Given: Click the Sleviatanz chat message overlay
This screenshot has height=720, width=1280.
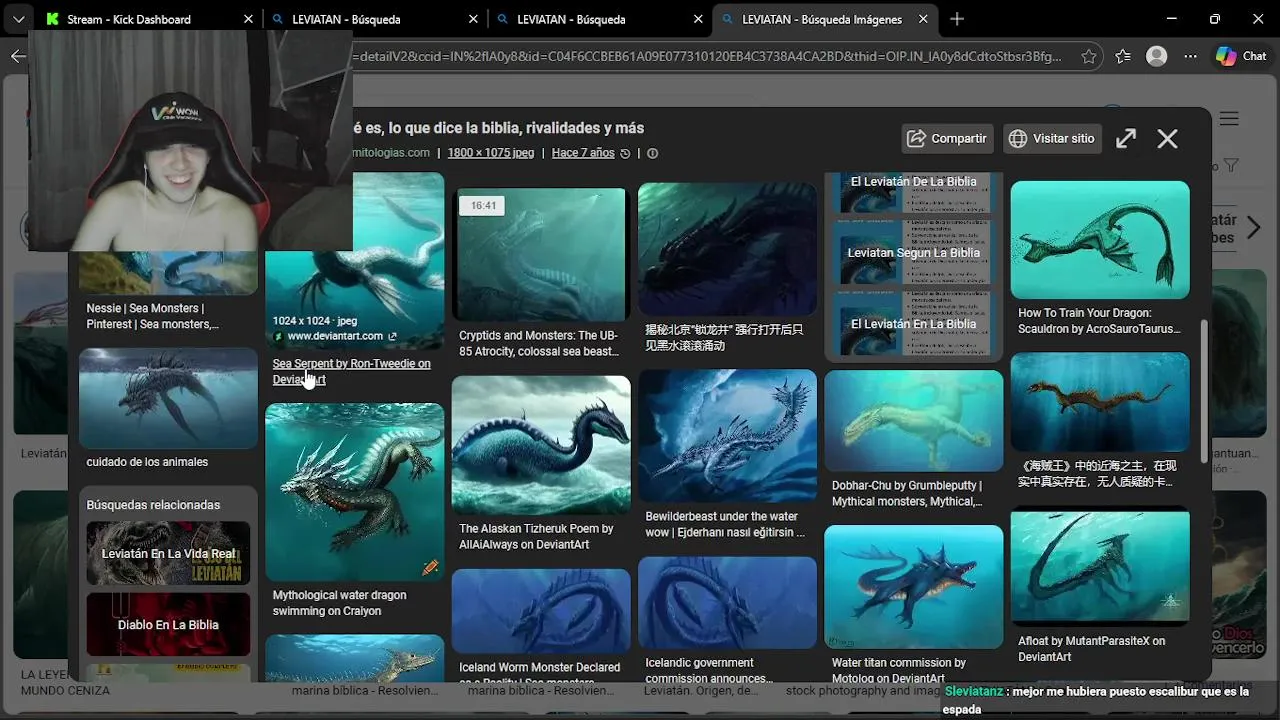Looking at the screenshot, I should (1110, 700).
